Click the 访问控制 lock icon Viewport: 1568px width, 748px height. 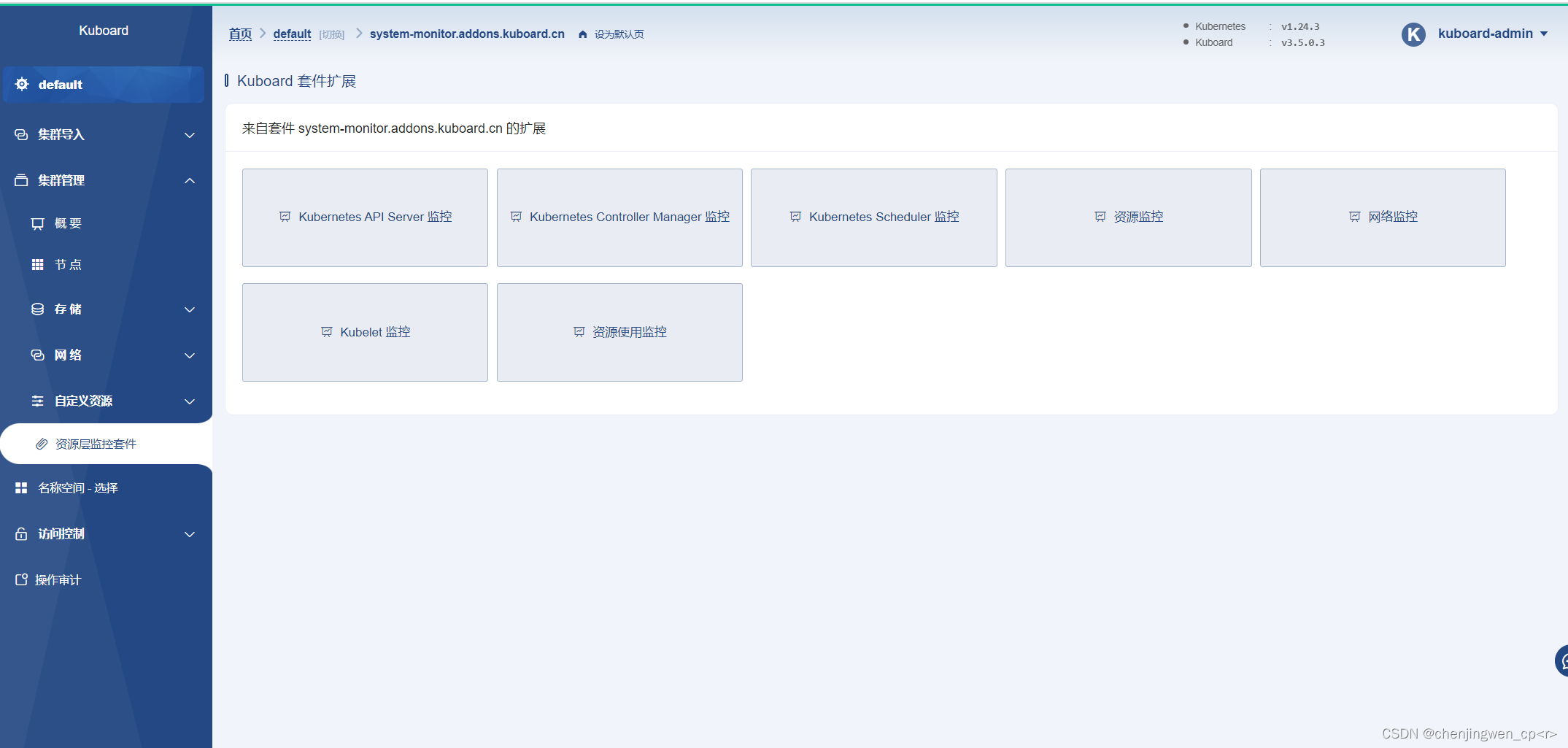coord(21,533)
